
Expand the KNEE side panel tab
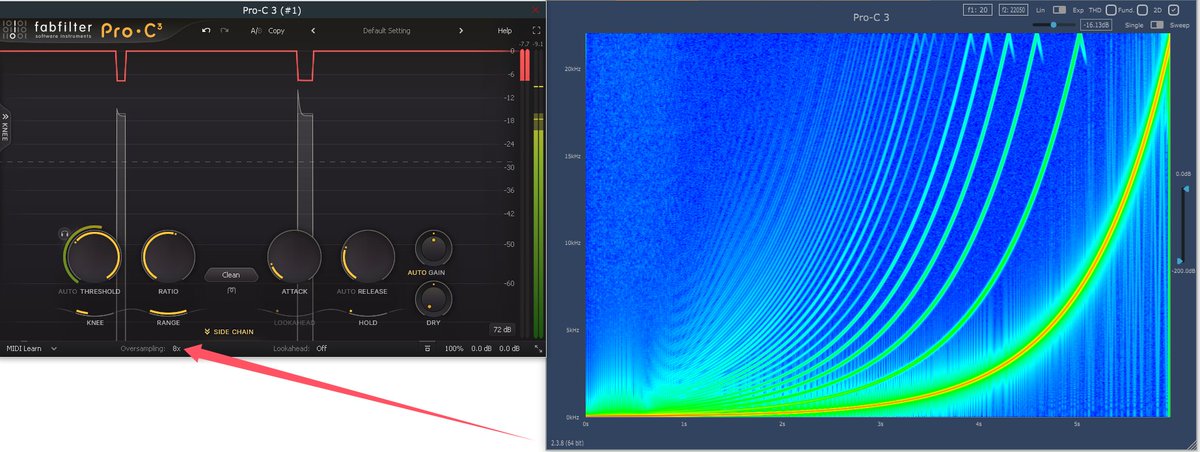(5, 127)
